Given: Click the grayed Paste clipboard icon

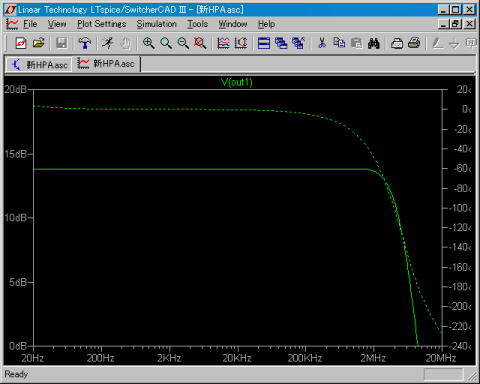Looking at the screenshot, I should pyautogui.click(x=356, y=43).
